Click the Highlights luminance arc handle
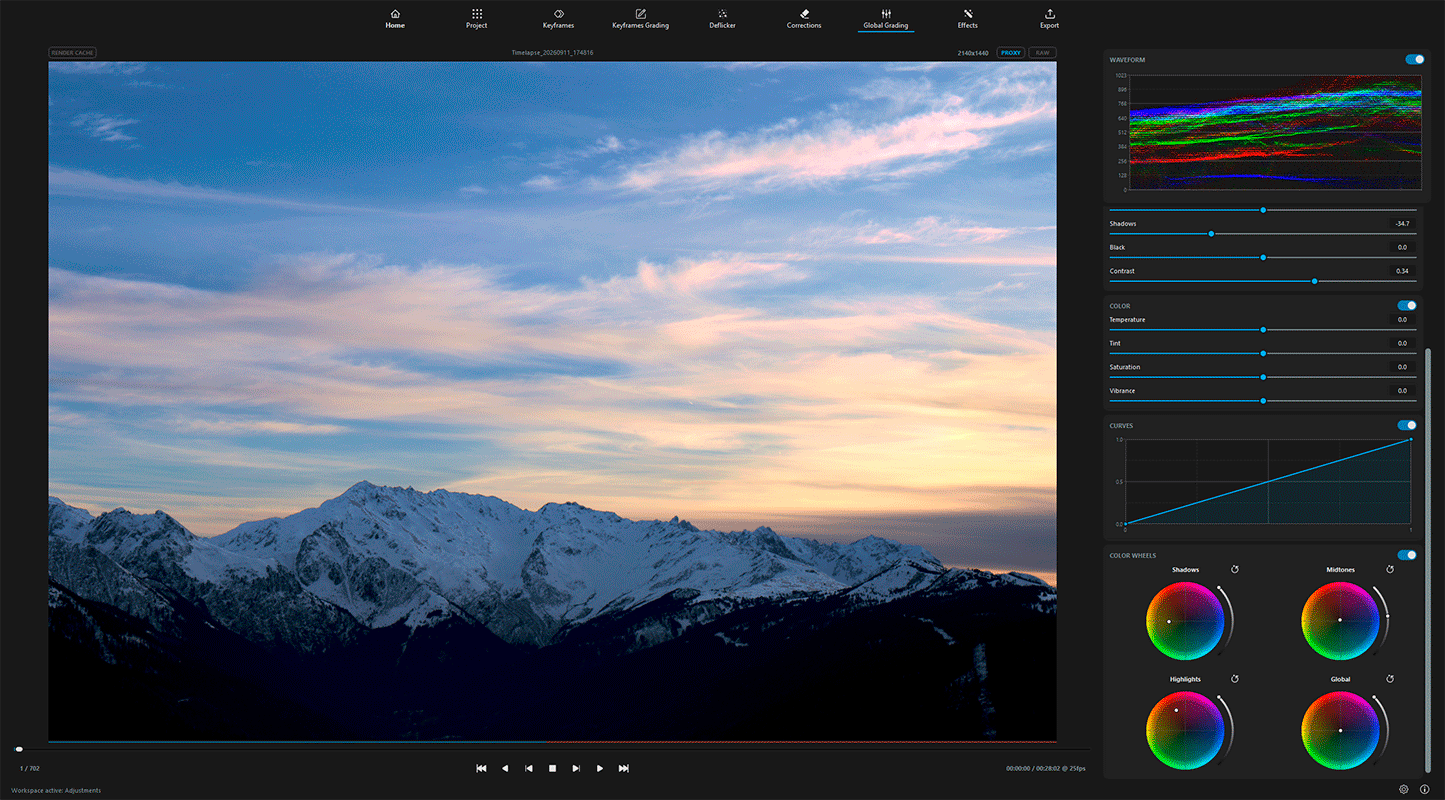 tap(1218, 697)
